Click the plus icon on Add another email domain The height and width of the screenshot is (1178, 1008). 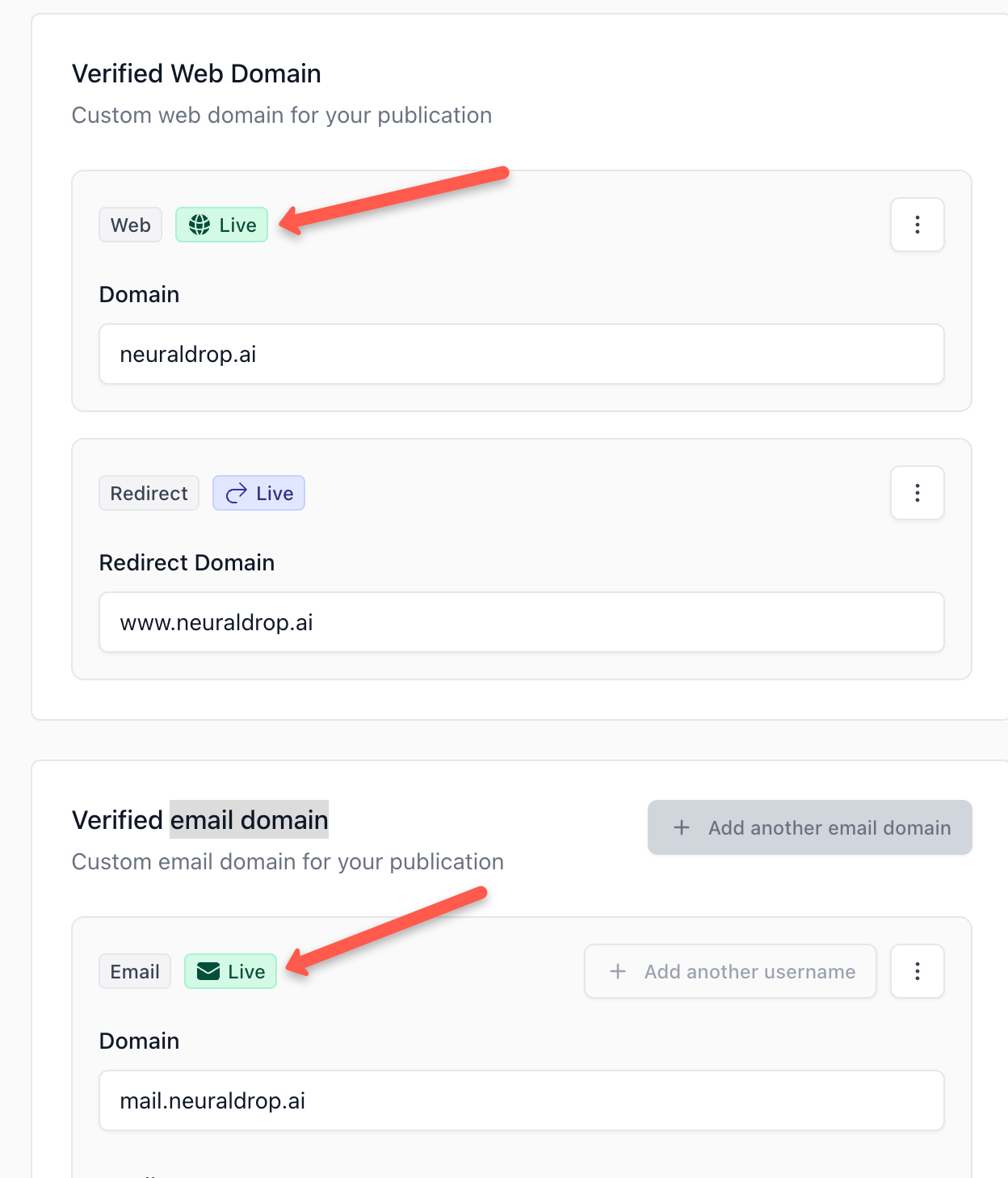click(681, 827)
